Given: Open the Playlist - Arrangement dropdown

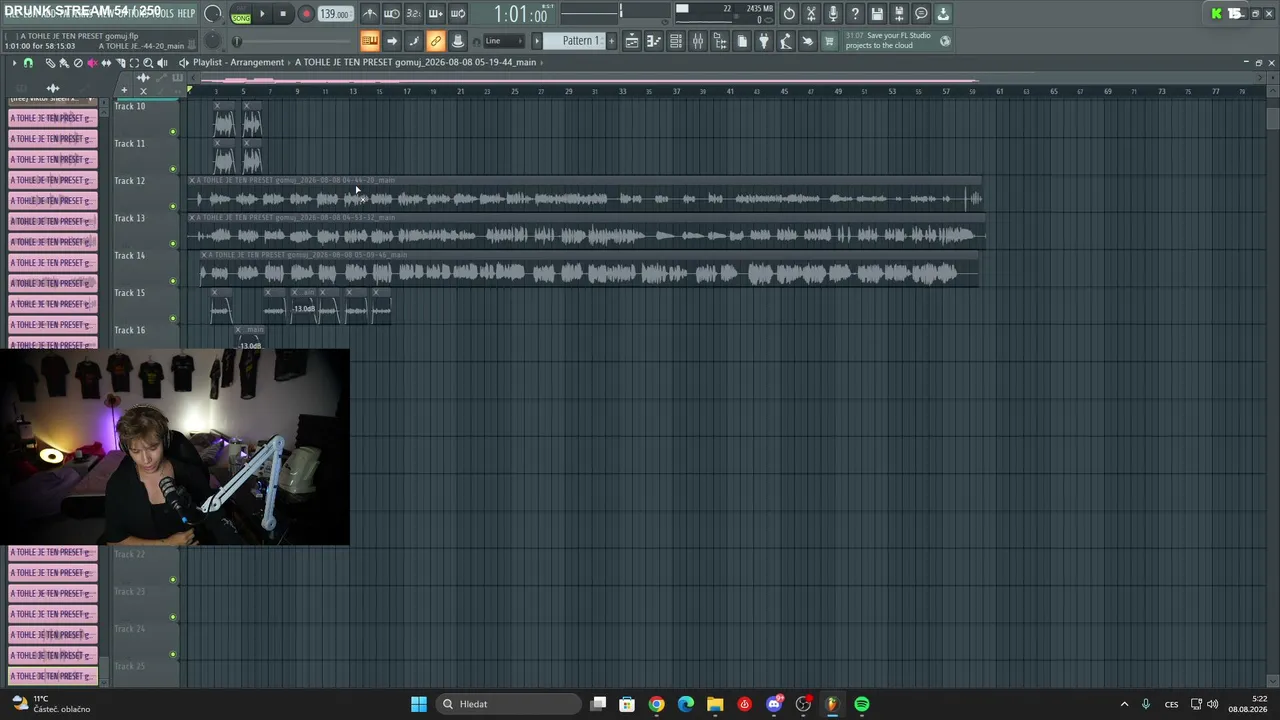Looking at the screenshot, I should pyautogui.click(x=238, y=62).
